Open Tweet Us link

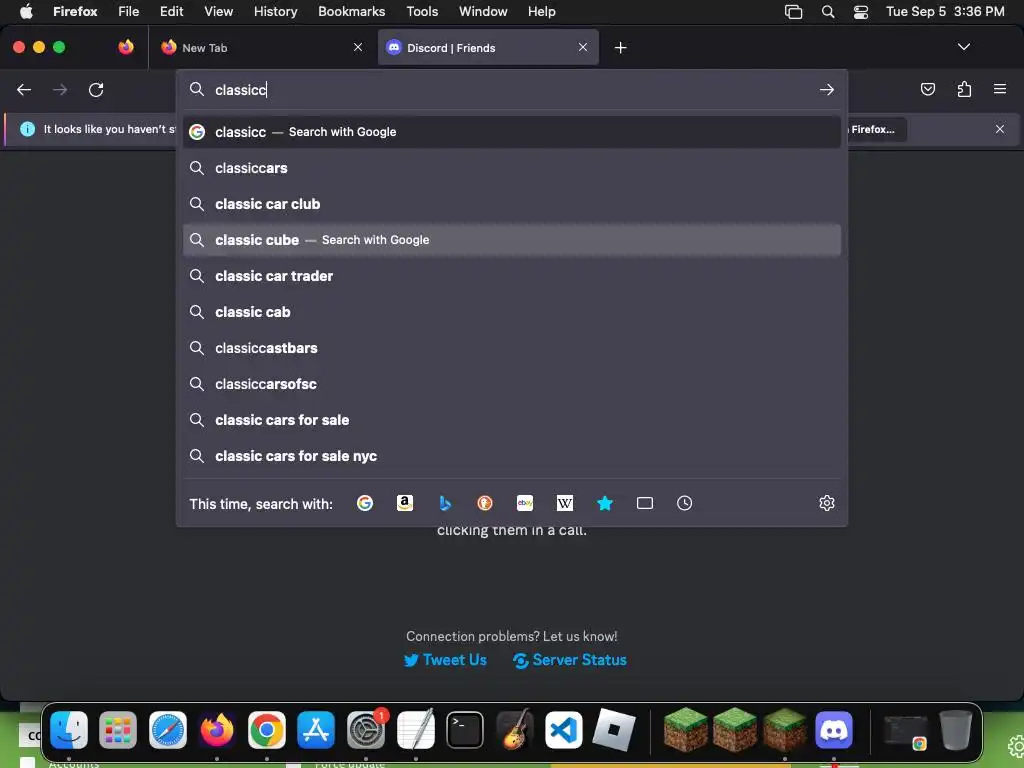[x=445, y=660]
